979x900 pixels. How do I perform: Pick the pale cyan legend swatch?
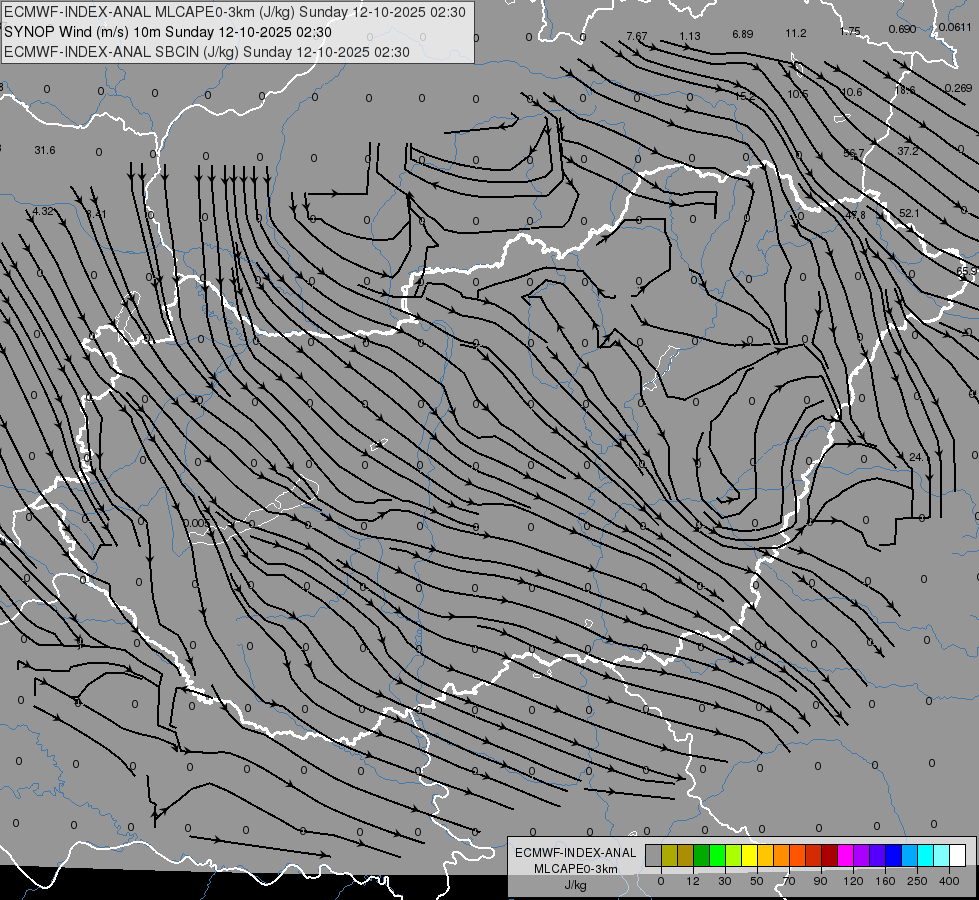[x=942, y=855]
